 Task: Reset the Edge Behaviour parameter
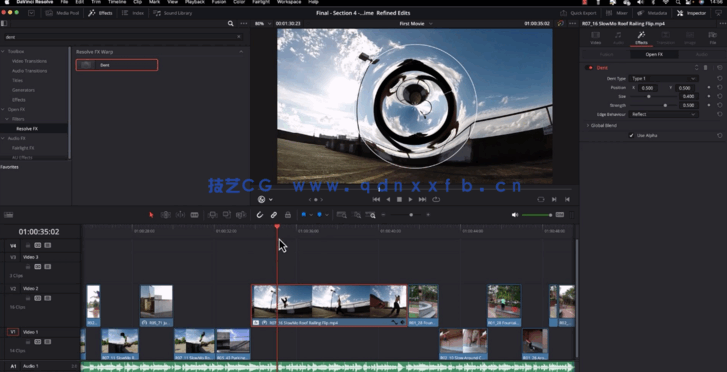[720, 114]
